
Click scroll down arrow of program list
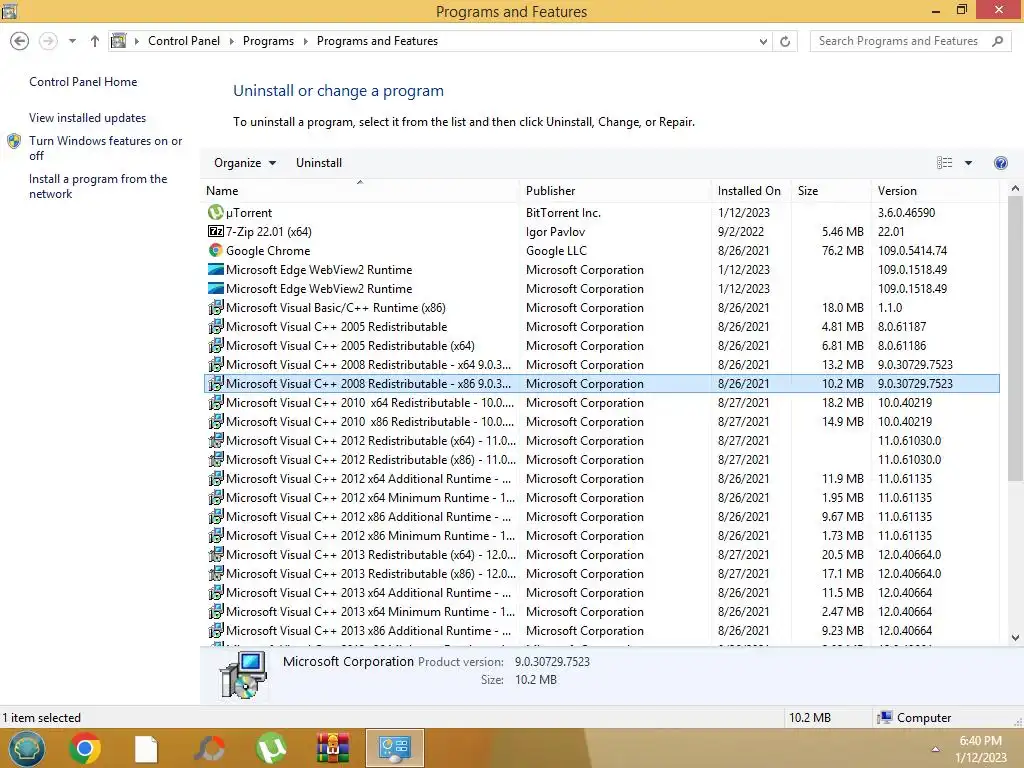(x=1015, y=638)
